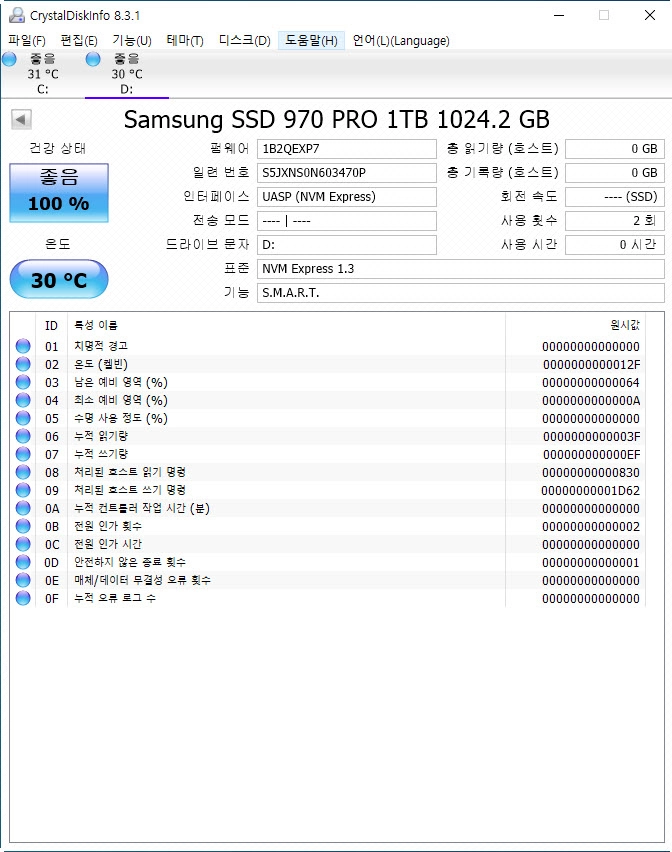
Task: Click the transfer mode field ---- | ----
Action: click(347, 221)
